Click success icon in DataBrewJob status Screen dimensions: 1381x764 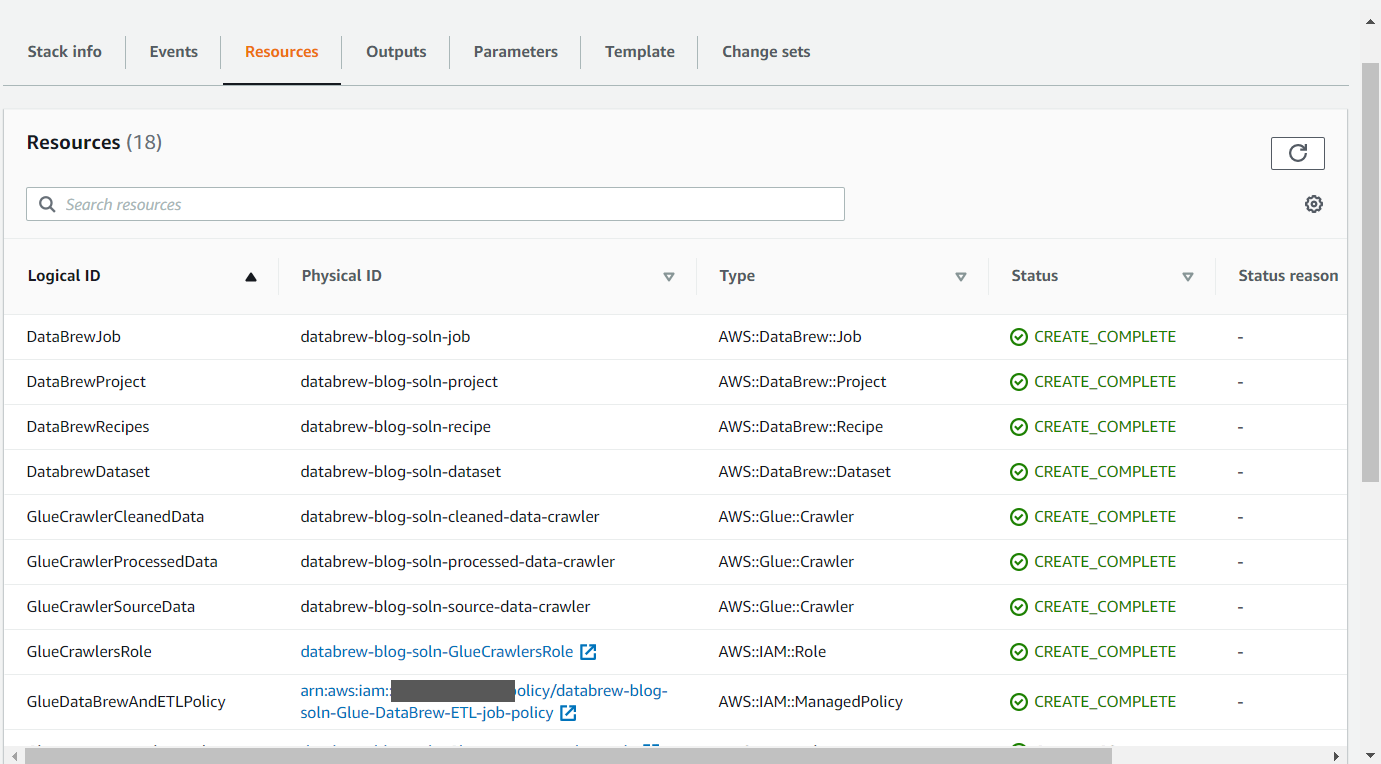click(x=1019, y=337)
